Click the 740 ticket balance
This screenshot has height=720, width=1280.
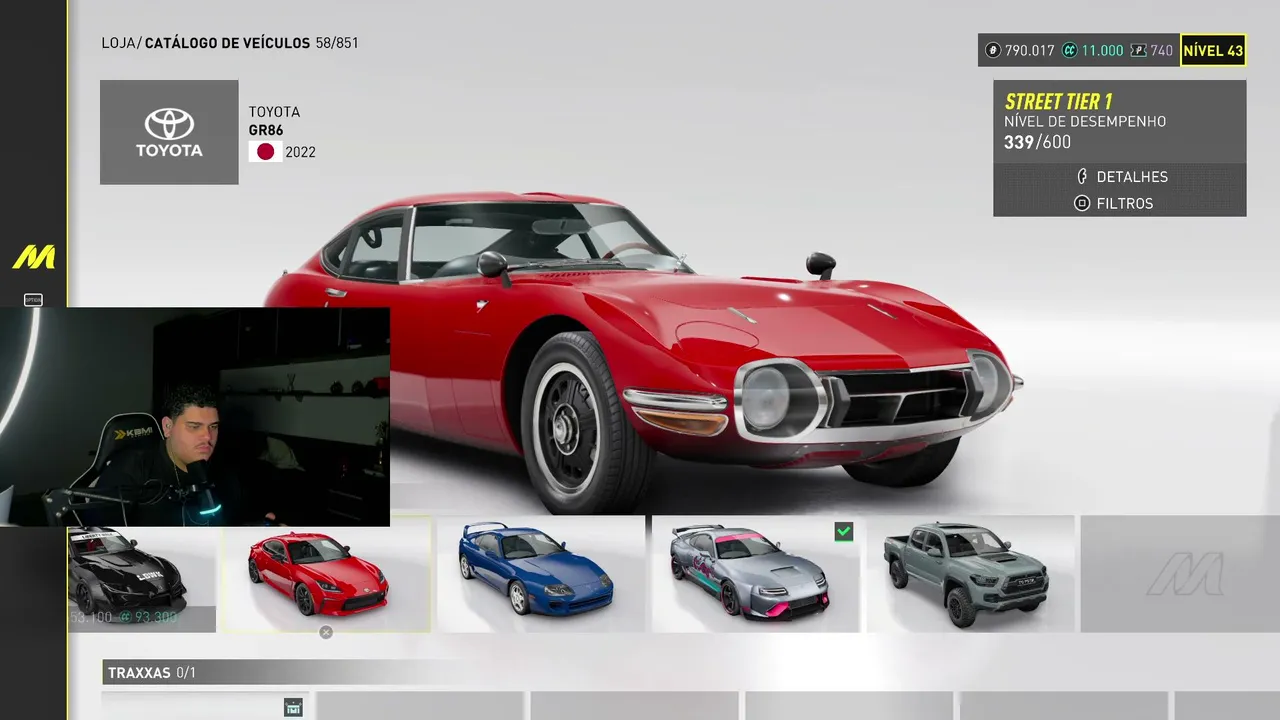[1162, 50]
